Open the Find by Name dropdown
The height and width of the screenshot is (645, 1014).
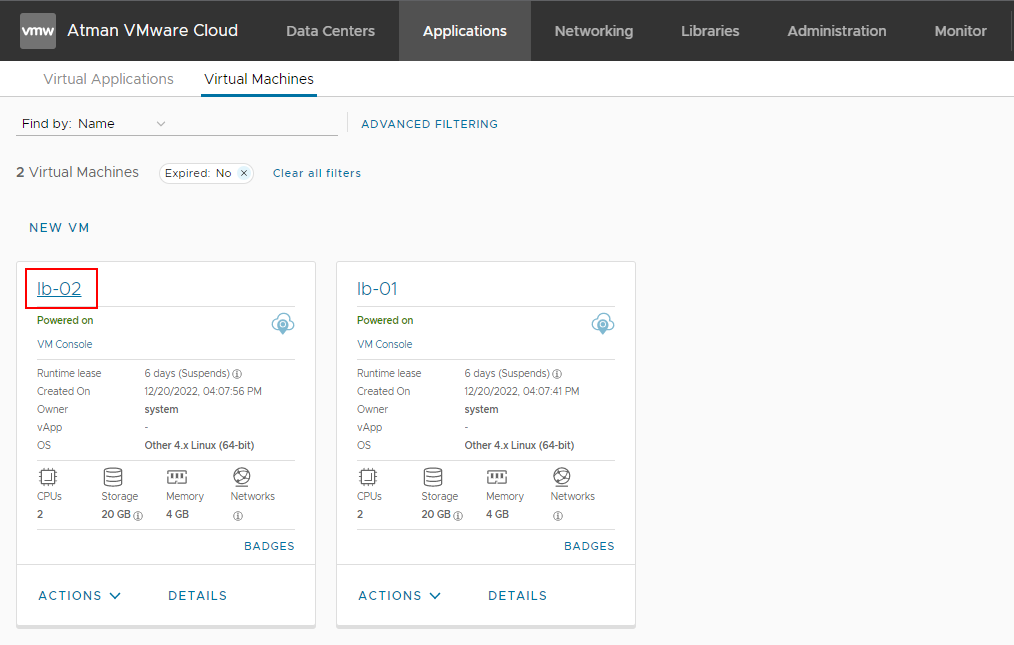click(x=123, y=124)
